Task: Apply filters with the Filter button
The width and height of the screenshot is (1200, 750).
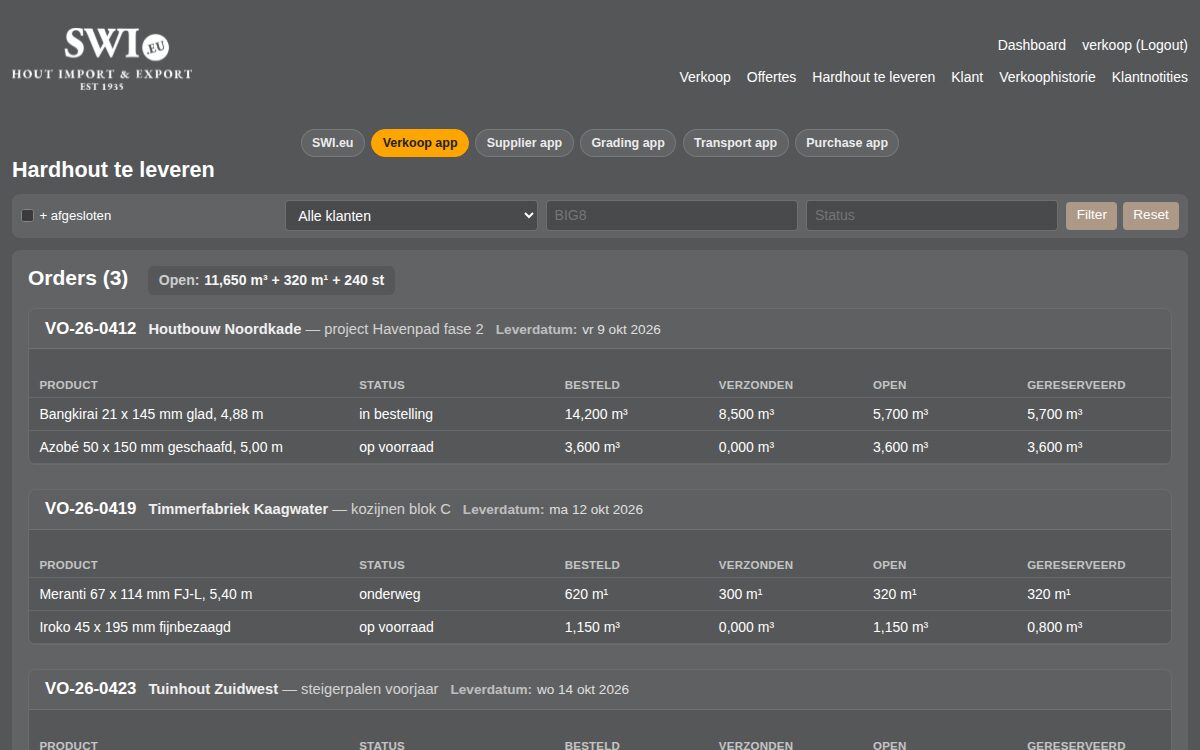Action: coord(1091,215)
